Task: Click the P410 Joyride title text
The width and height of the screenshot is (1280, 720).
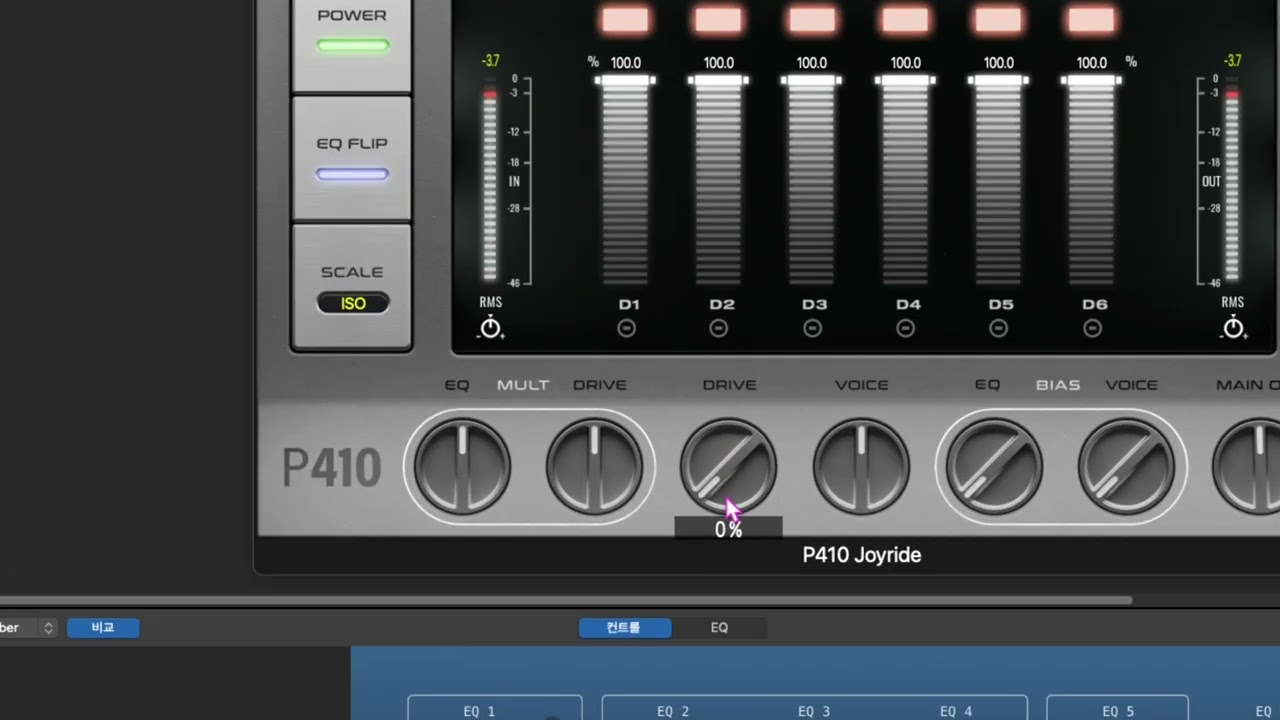Action: pyautogui.click(x=861, y=555)
